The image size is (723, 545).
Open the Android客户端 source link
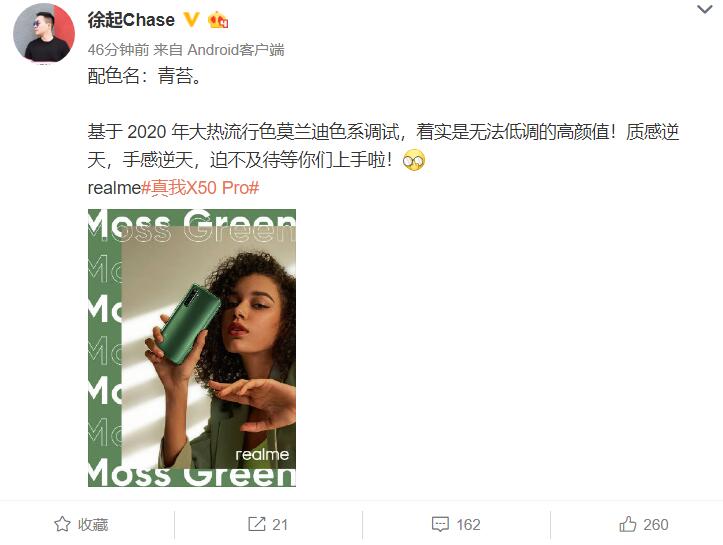pyautogui.click(x=236, y=49)
